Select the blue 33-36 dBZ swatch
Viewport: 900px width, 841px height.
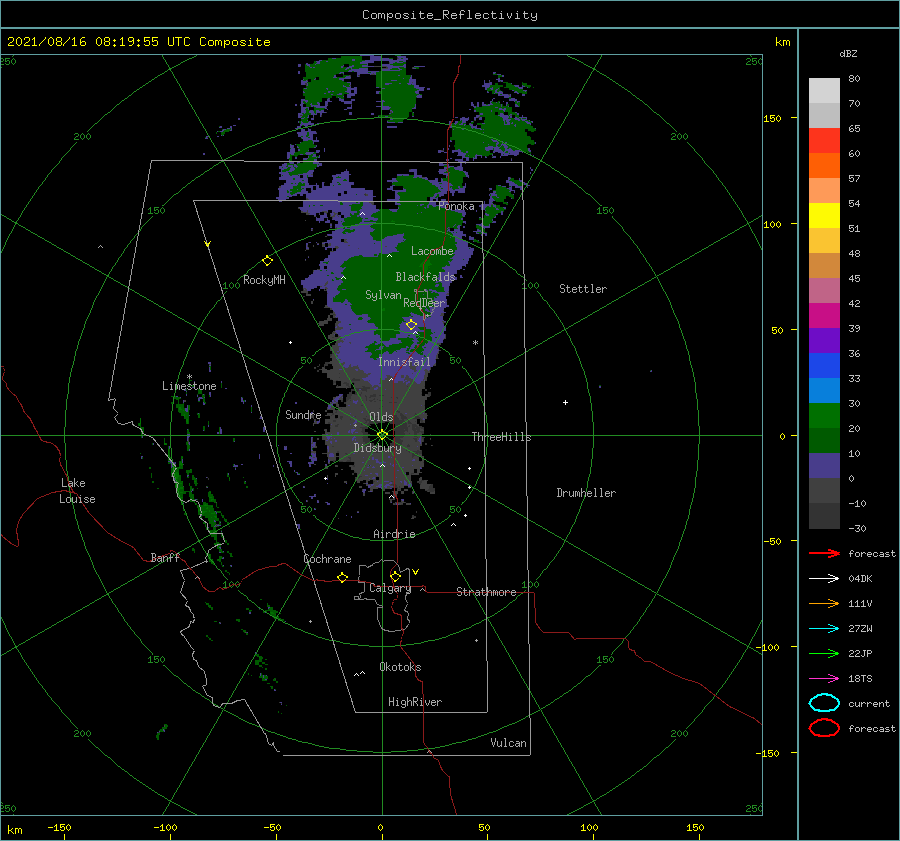coord(824,365)
